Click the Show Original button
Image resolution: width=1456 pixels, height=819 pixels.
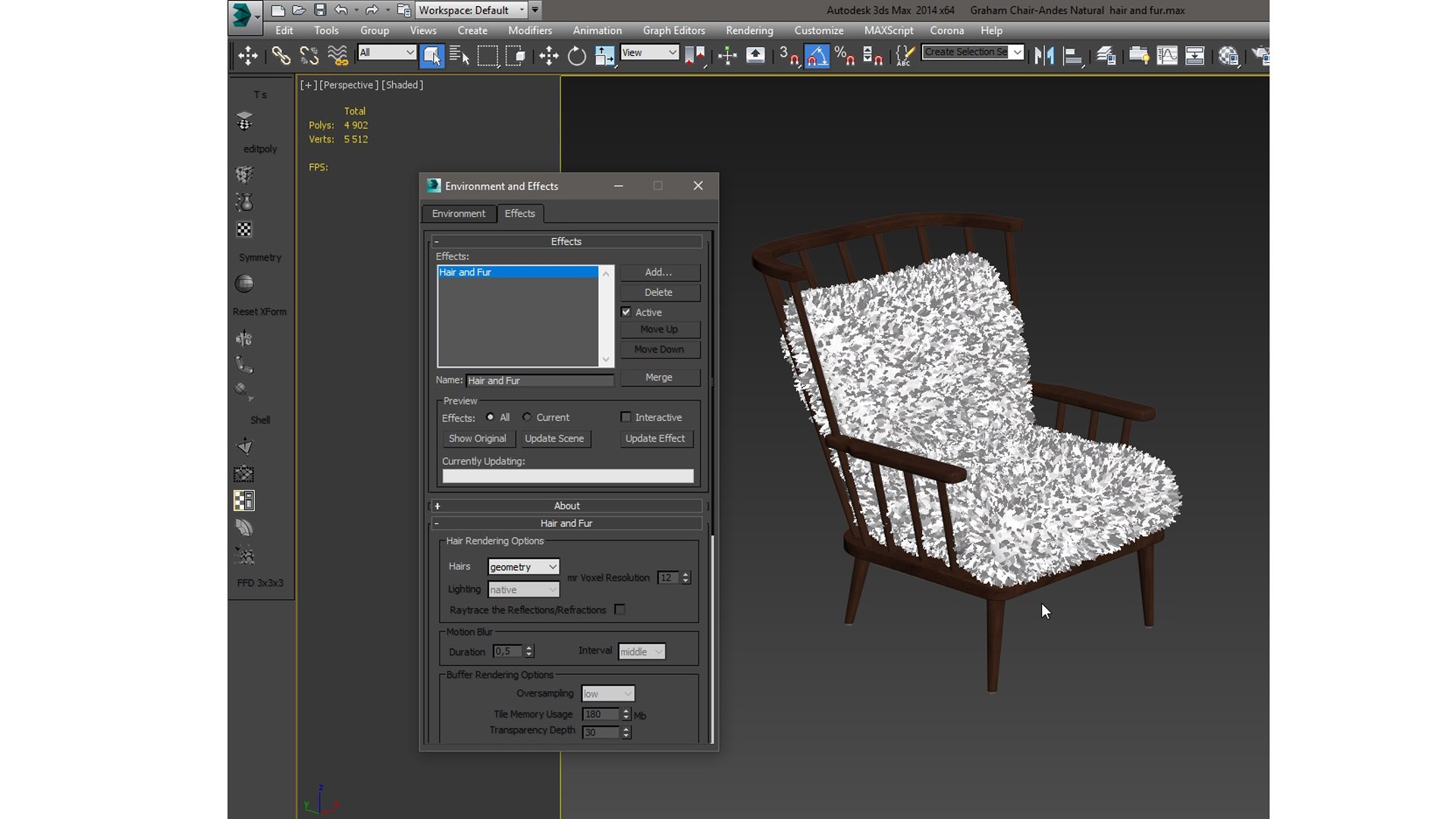click(477, 438)
